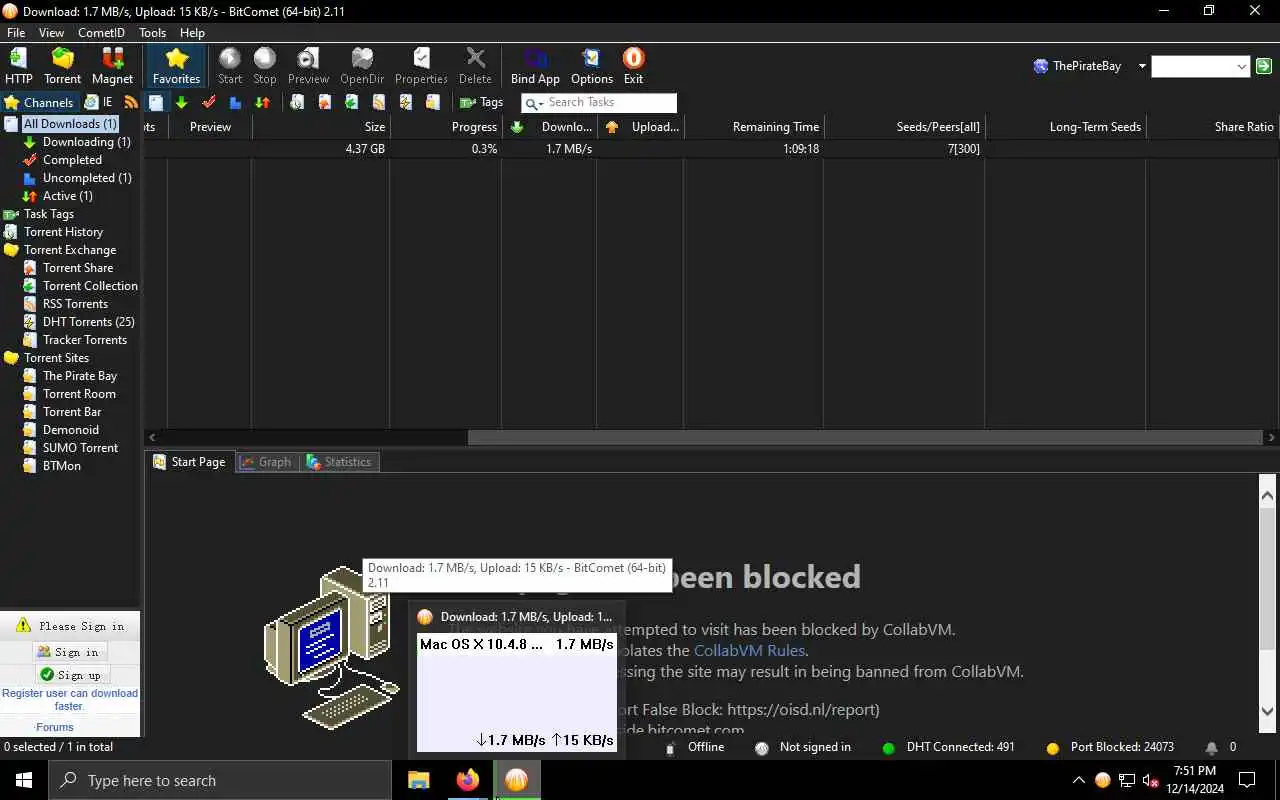Click the Sign in button
Image resolution: width=1280 pixels, height=800 pixels.
coord(69,652)
